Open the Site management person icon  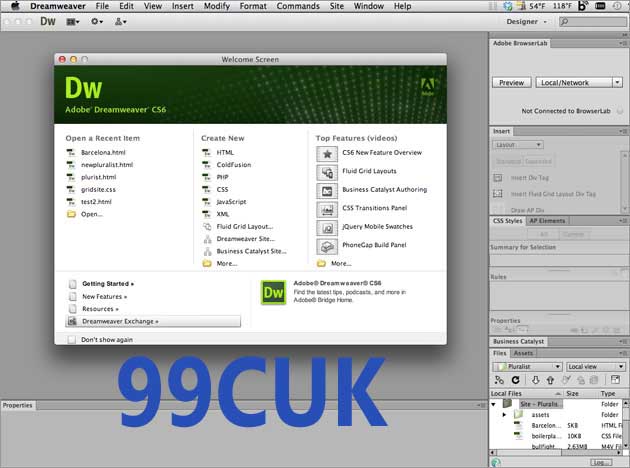click(121, 22)
